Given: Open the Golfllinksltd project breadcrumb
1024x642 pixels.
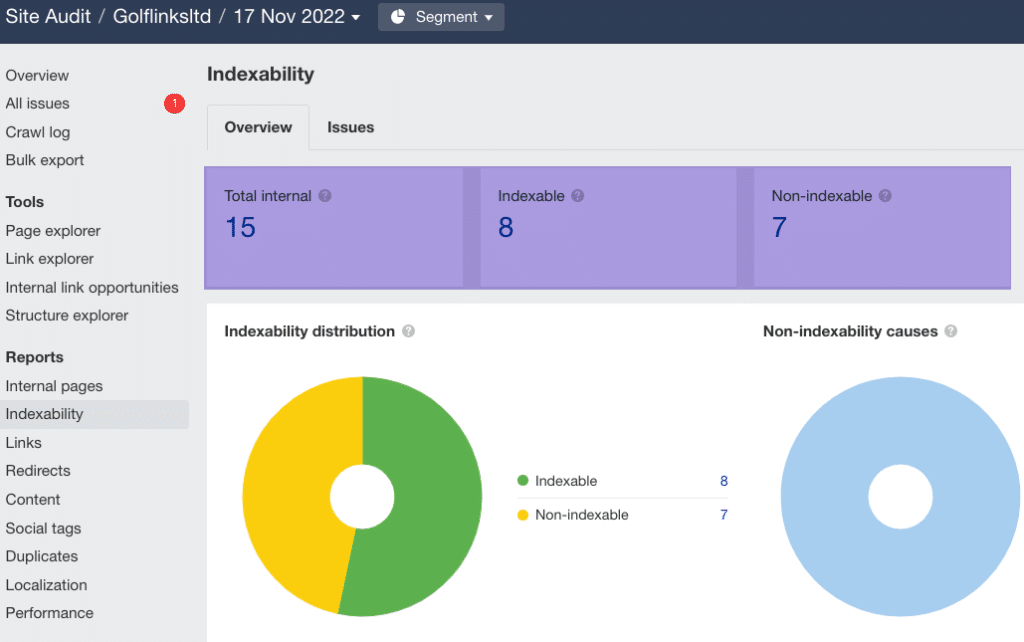Looking at the screenshot, I should (162, 17).
